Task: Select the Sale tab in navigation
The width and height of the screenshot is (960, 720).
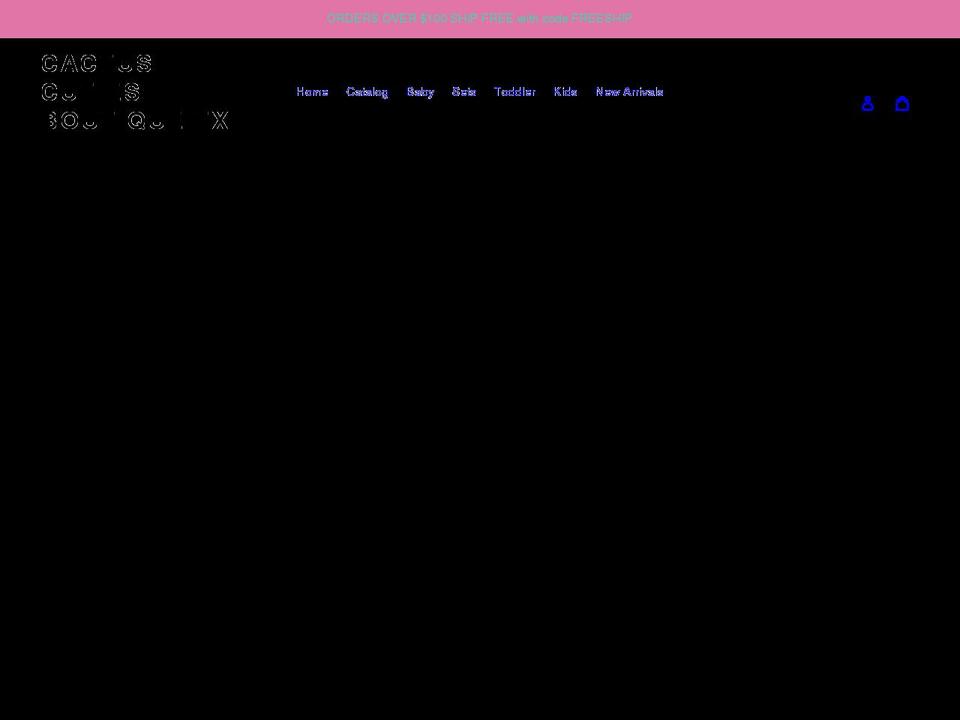Action: coord(463,91)
